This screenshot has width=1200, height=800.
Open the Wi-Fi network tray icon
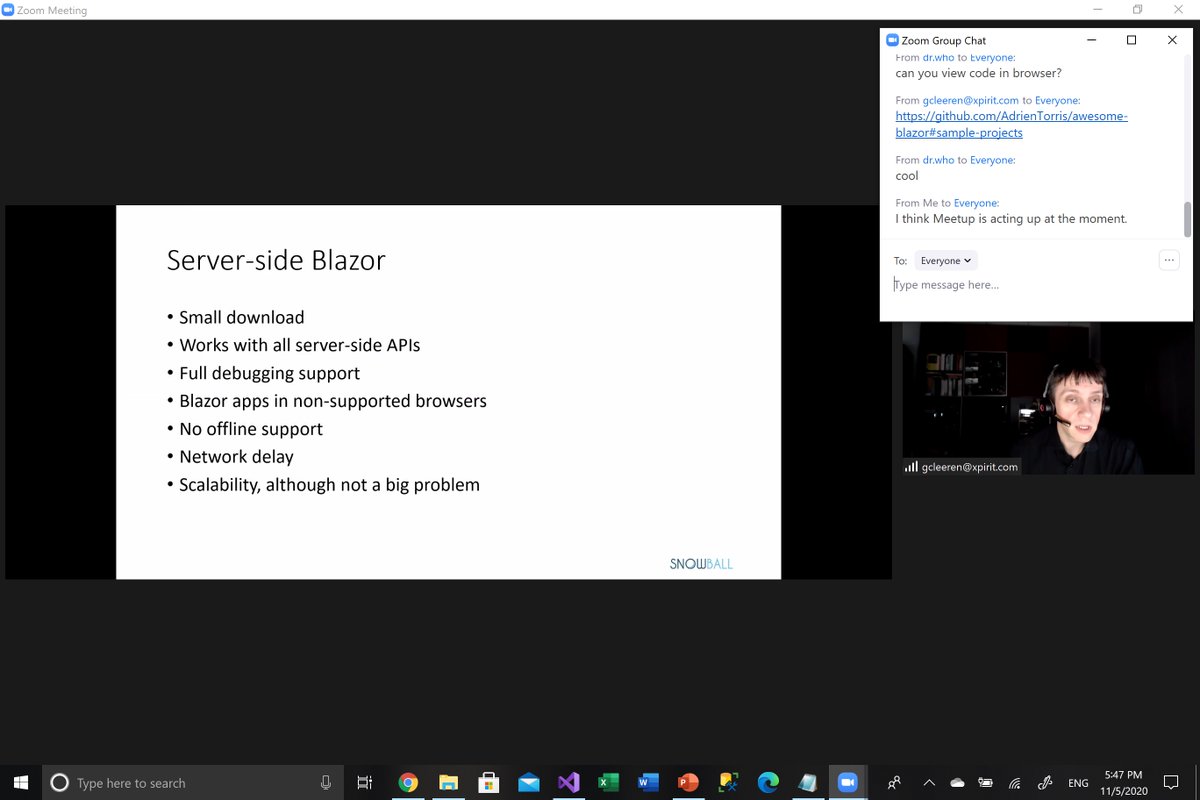[1015, 783]
